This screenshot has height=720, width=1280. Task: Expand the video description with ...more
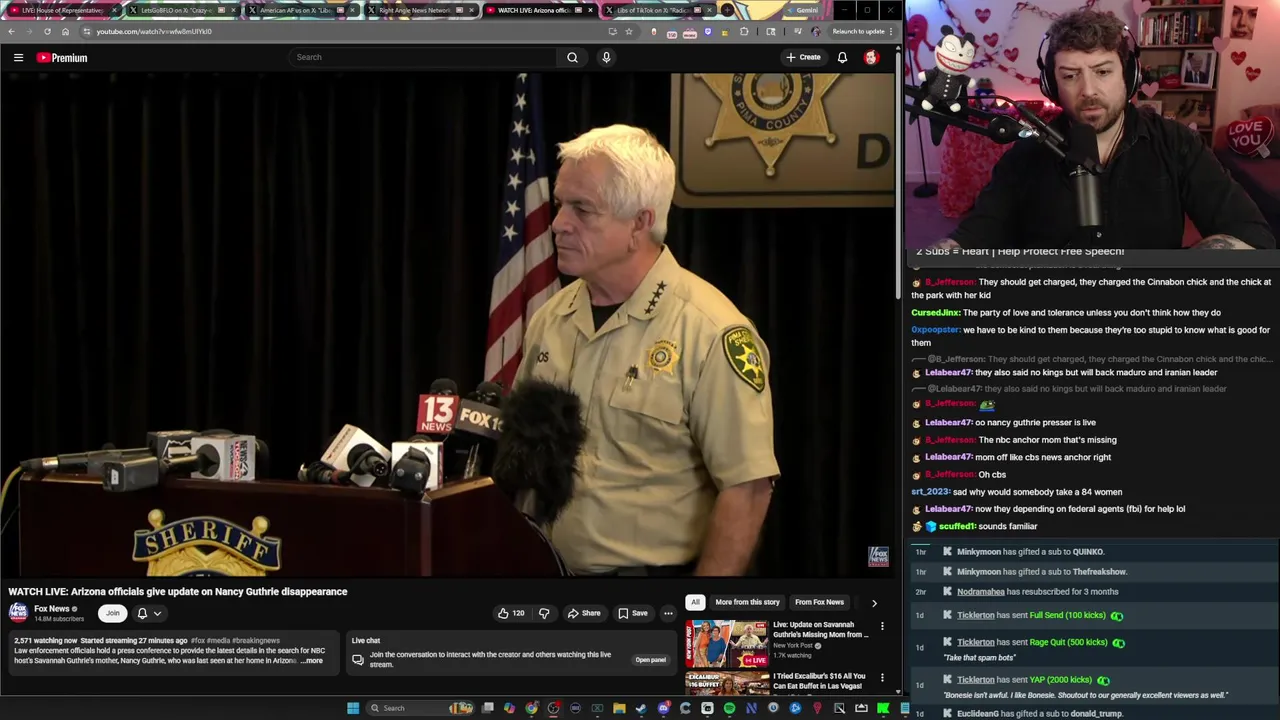pyautogui.click(x=312, y=661)
